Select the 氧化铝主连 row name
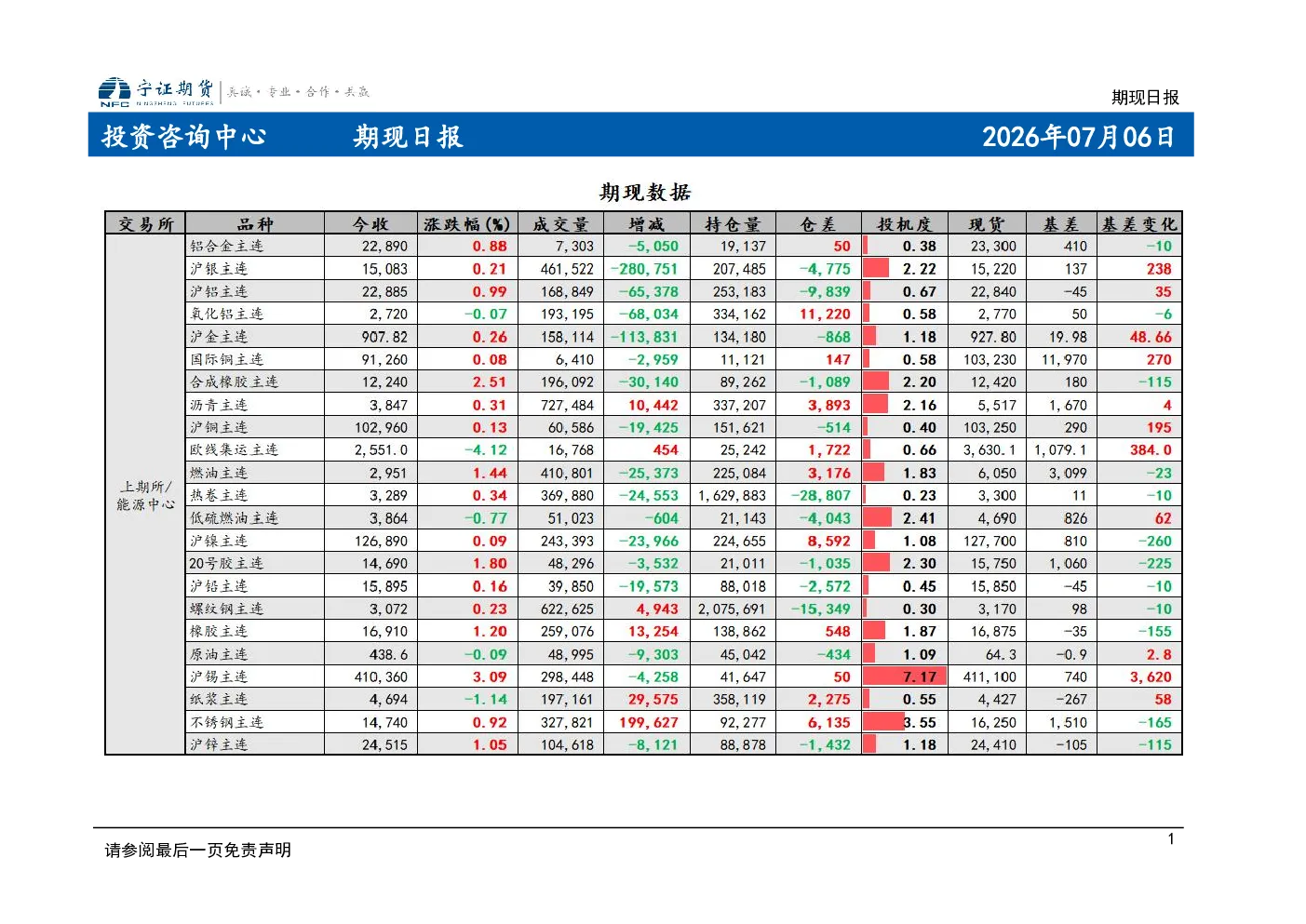 pos(227,315)
